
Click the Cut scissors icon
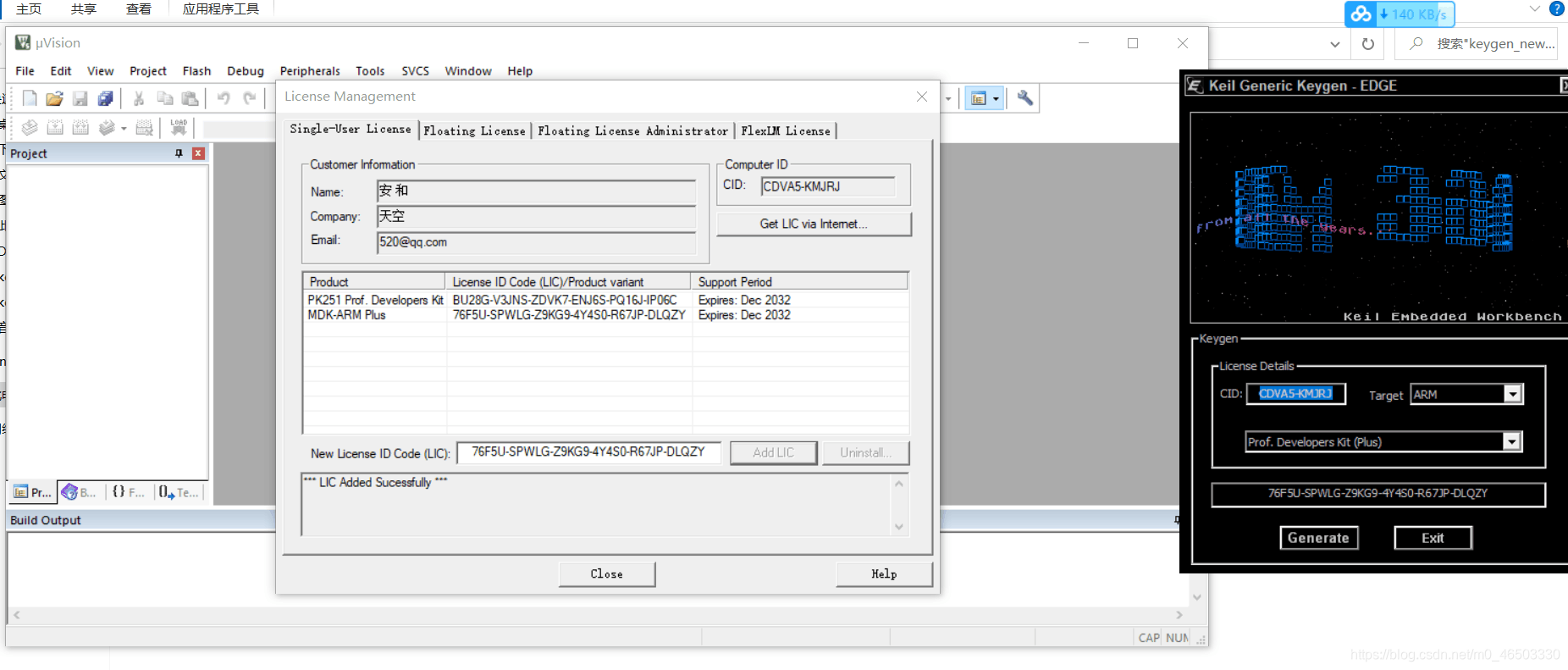point(139,99)
